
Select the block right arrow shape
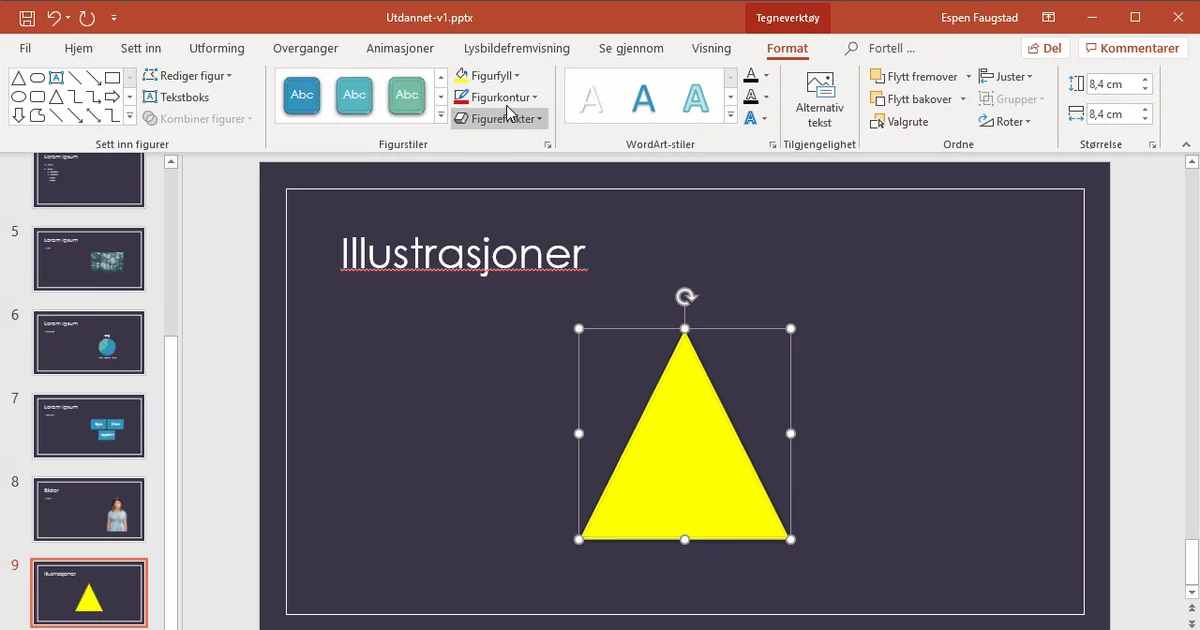112,96
